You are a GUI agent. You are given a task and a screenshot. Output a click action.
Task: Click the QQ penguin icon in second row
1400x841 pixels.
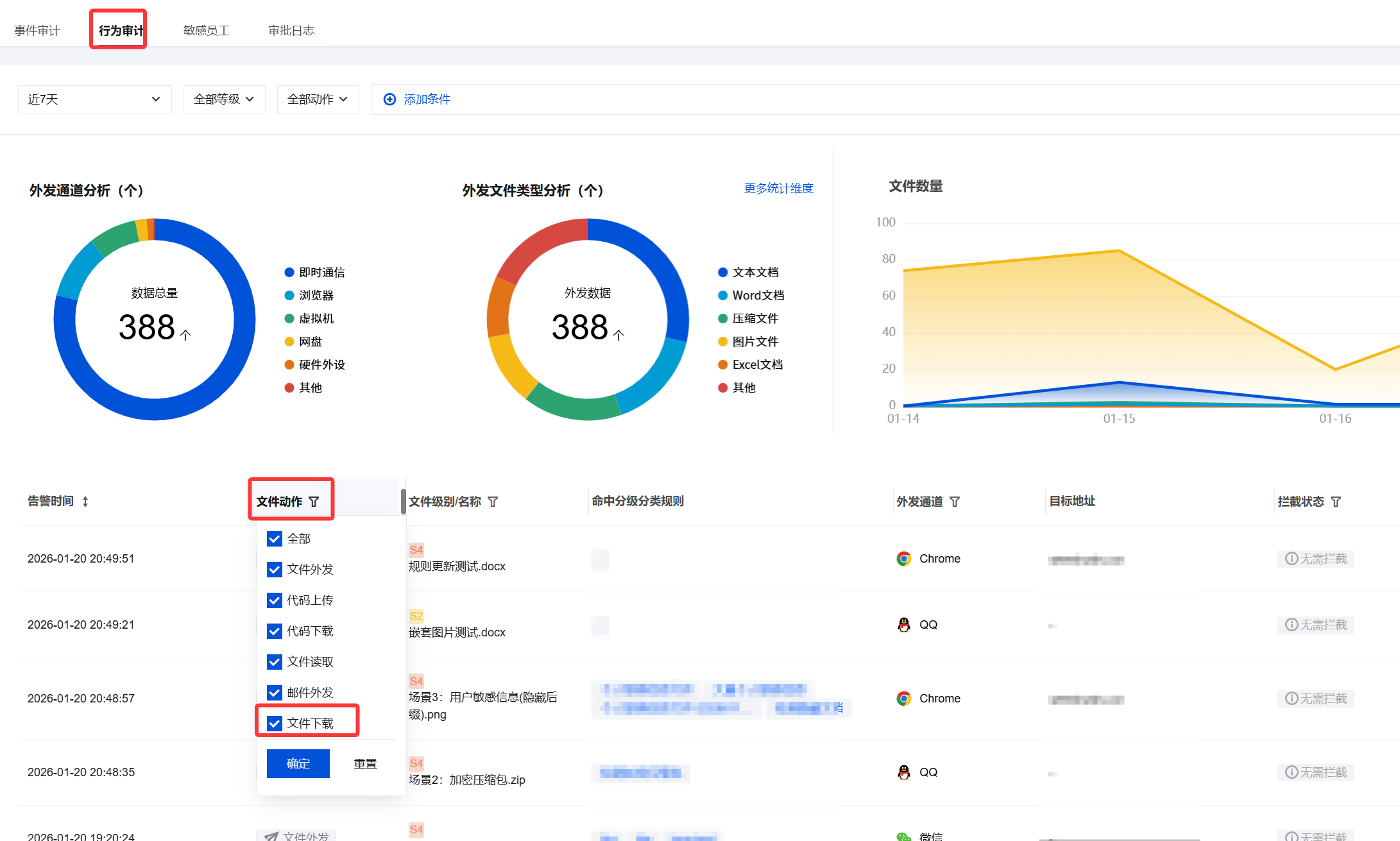(903, 625)
